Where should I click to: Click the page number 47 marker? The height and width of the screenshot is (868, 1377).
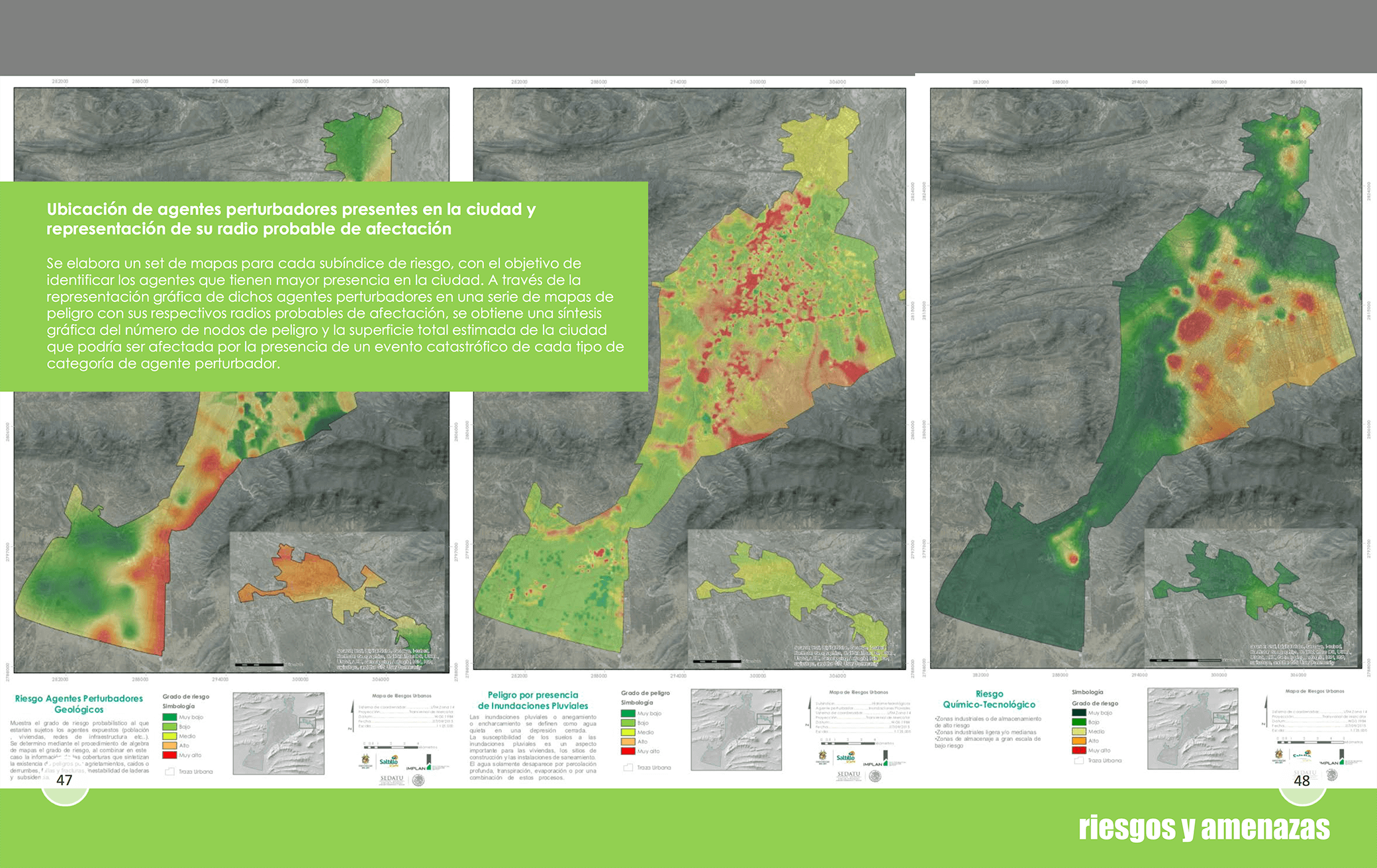coord(64,781)
